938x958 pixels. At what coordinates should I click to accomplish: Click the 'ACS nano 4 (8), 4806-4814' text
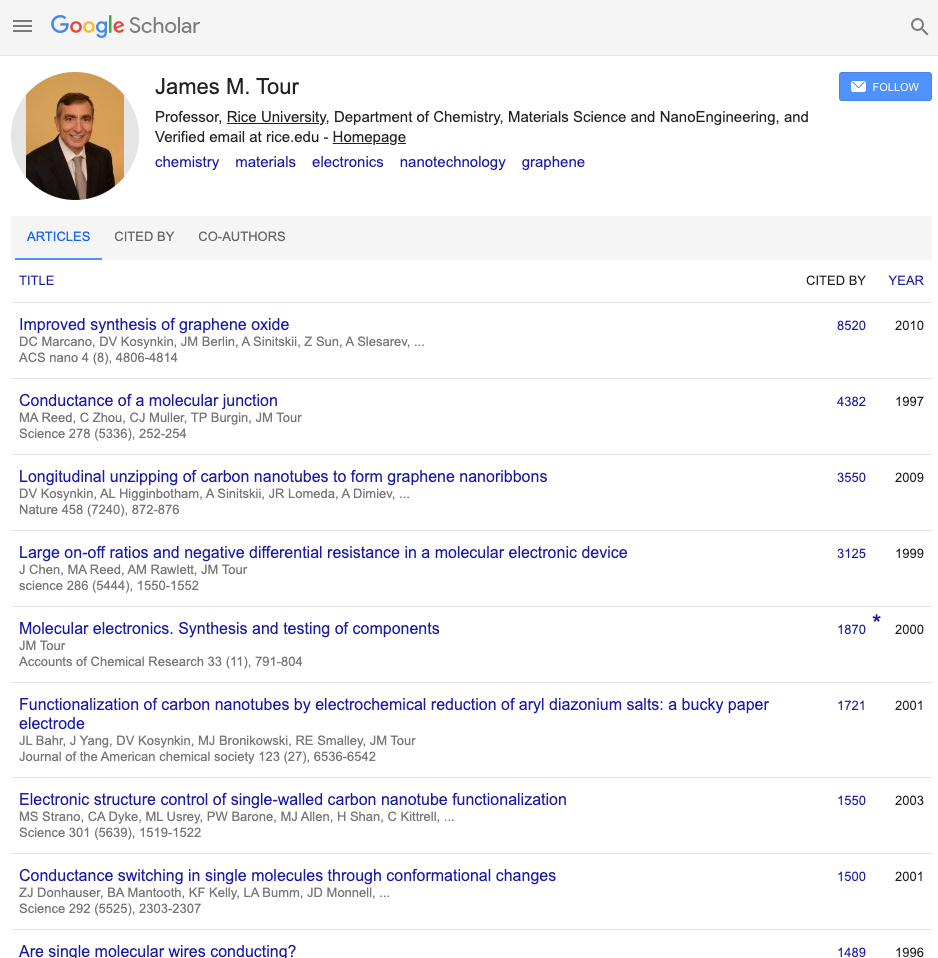(98, 357)
